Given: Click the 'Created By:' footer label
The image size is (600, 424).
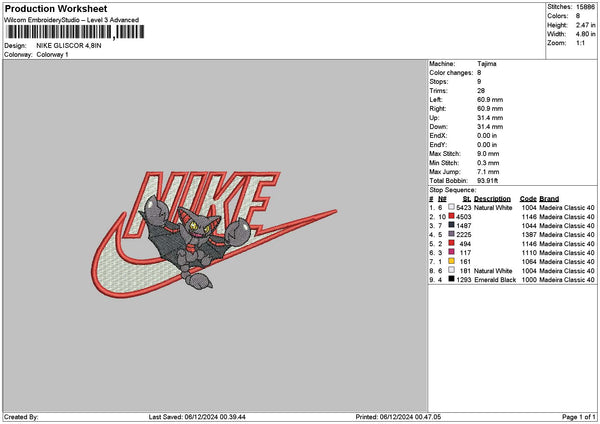Looking at the screenshot, I should click(21, 417).
